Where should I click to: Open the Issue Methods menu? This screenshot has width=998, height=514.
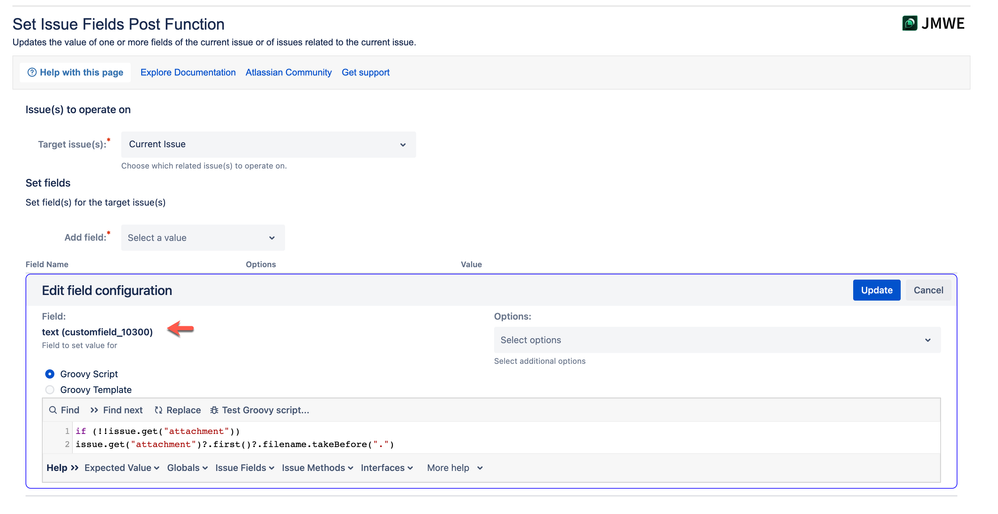pyautogui.click(x=317, y=468)
